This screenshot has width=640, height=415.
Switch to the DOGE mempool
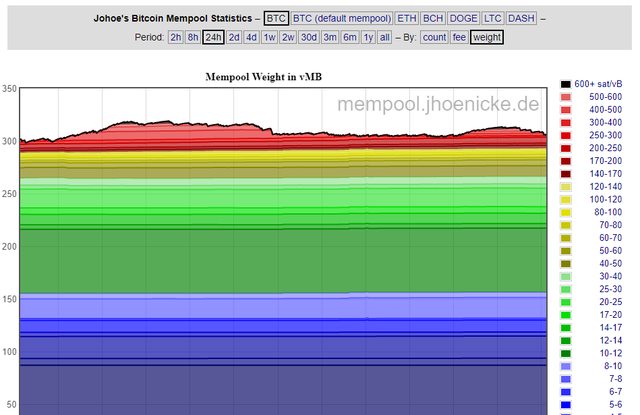[x=463, y=17]
